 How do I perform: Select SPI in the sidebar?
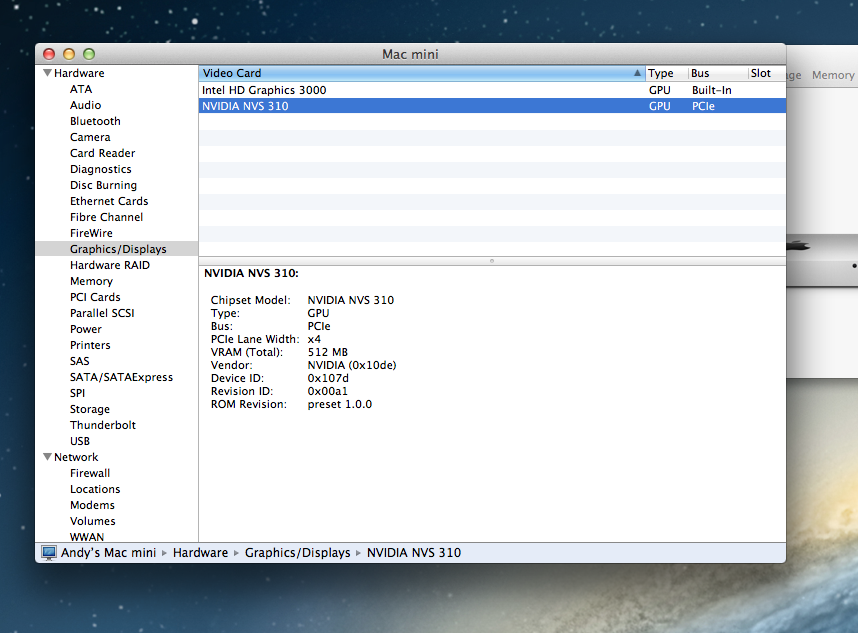pos(78,393)
